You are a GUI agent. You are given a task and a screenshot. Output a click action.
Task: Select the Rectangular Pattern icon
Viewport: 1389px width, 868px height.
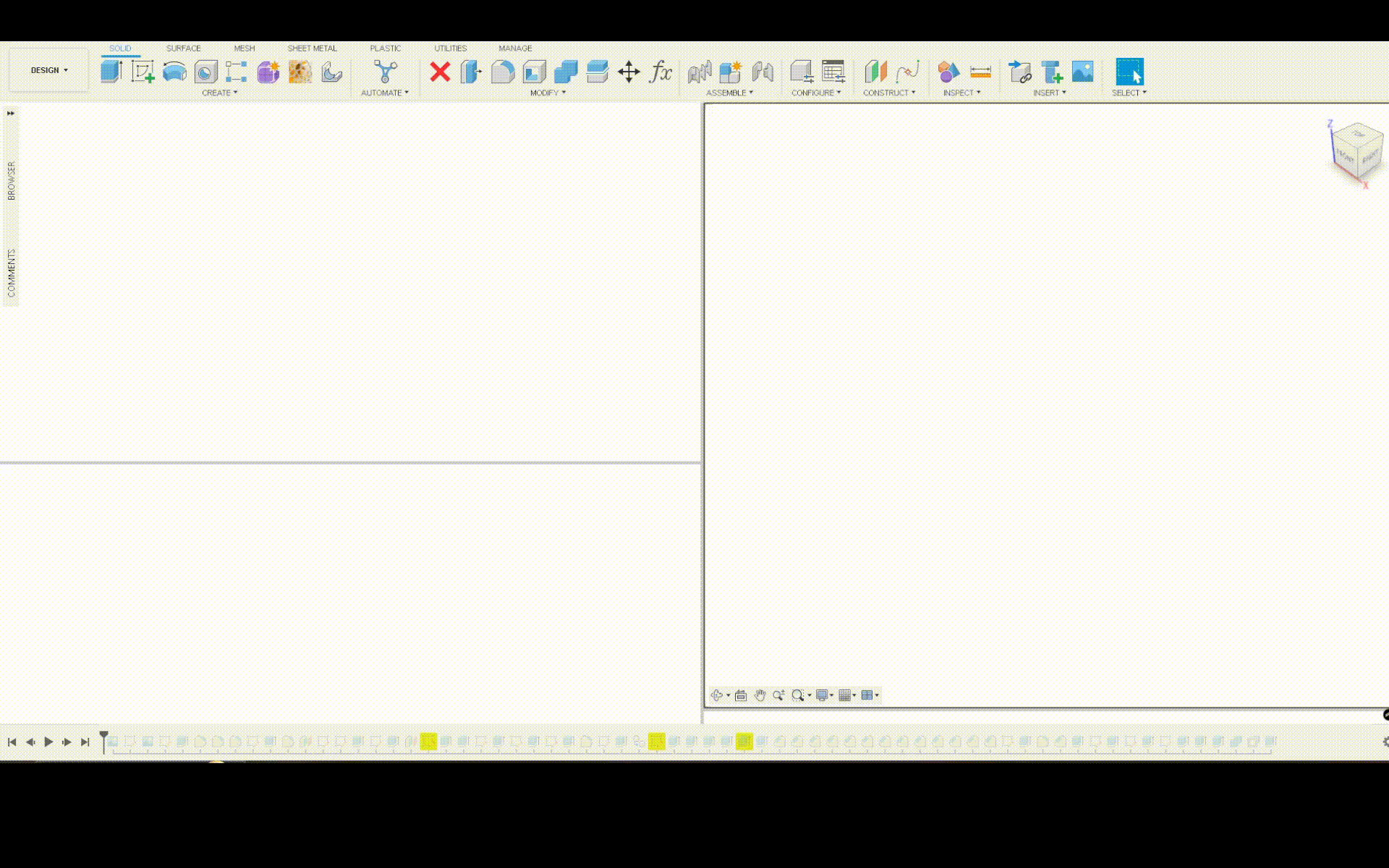pos(237,72)
